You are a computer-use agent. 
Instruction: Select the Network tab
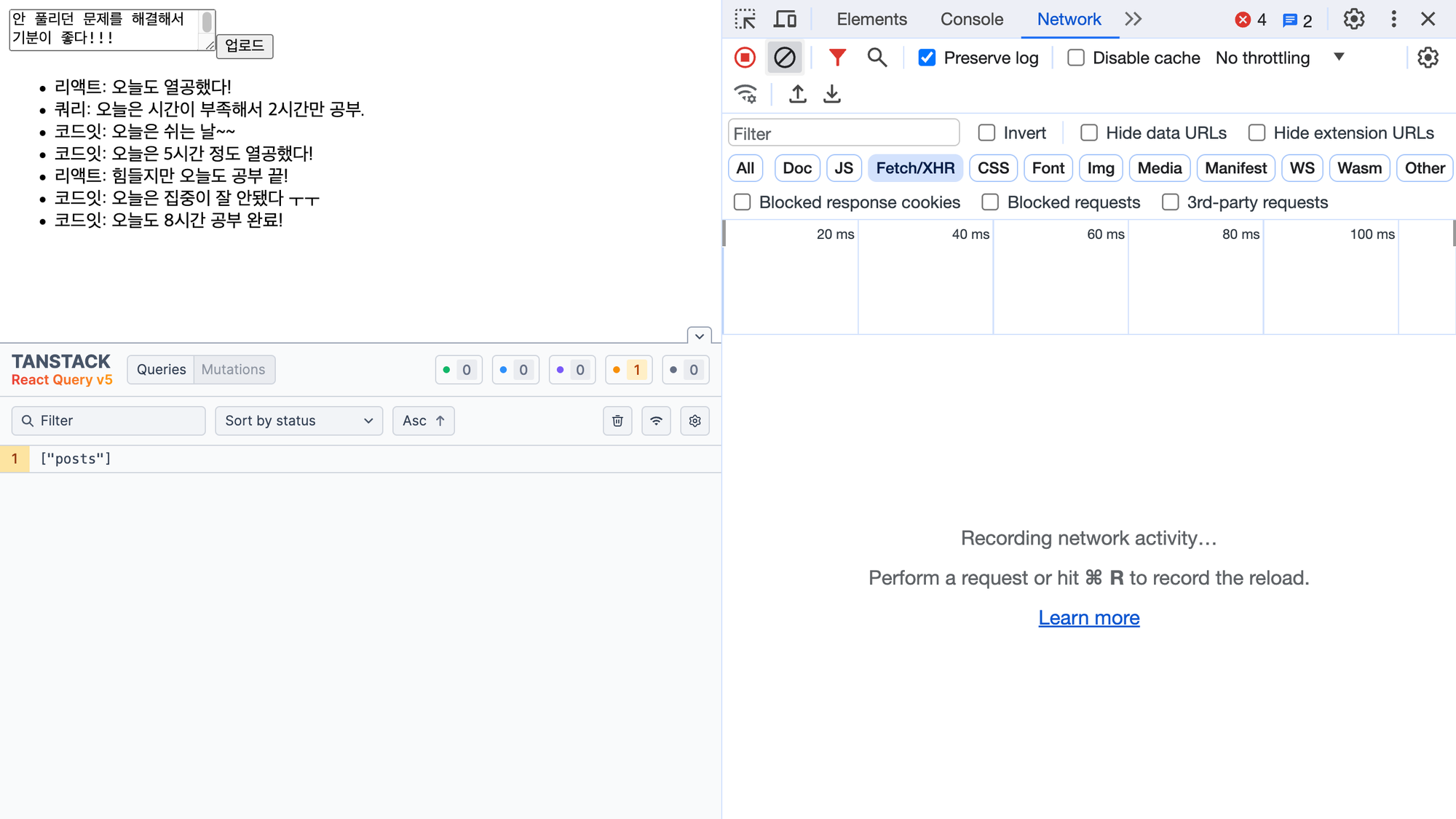coord(1069,19)
